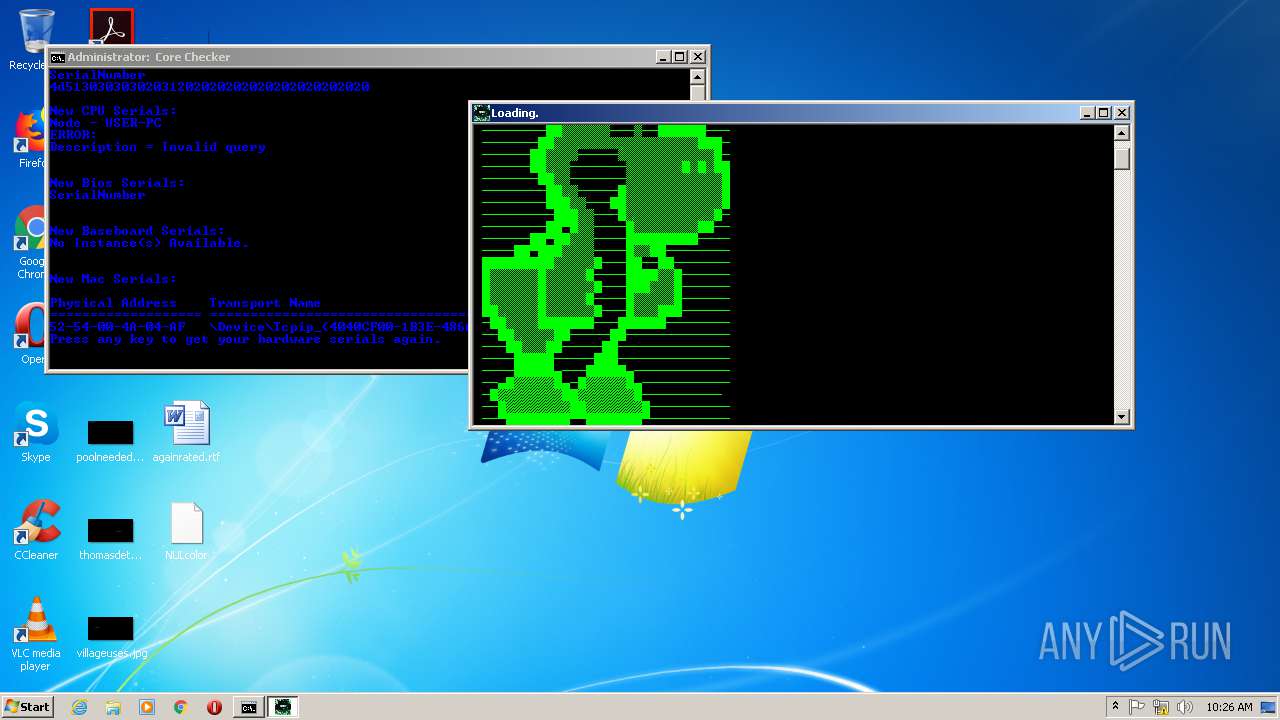The height and width of the screenshot is (720, 1280).
Task: Click the Loading window scrollbar thumb
Action: click(1122, 159)
